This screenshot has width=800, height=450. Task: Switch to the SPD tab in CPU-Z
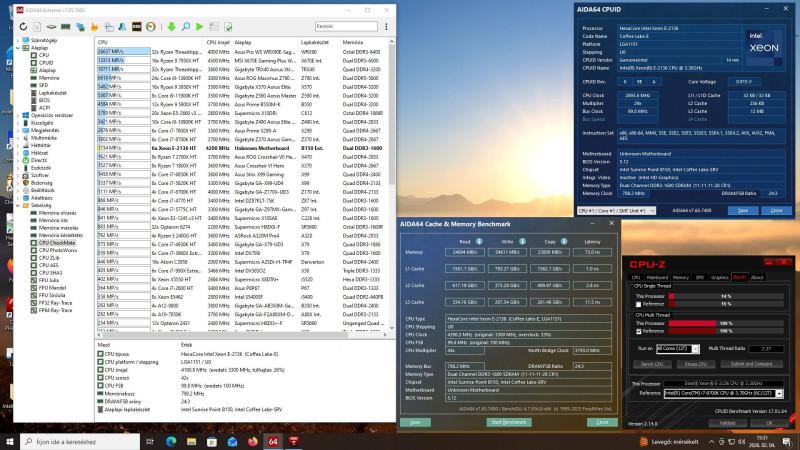point(699,277)
